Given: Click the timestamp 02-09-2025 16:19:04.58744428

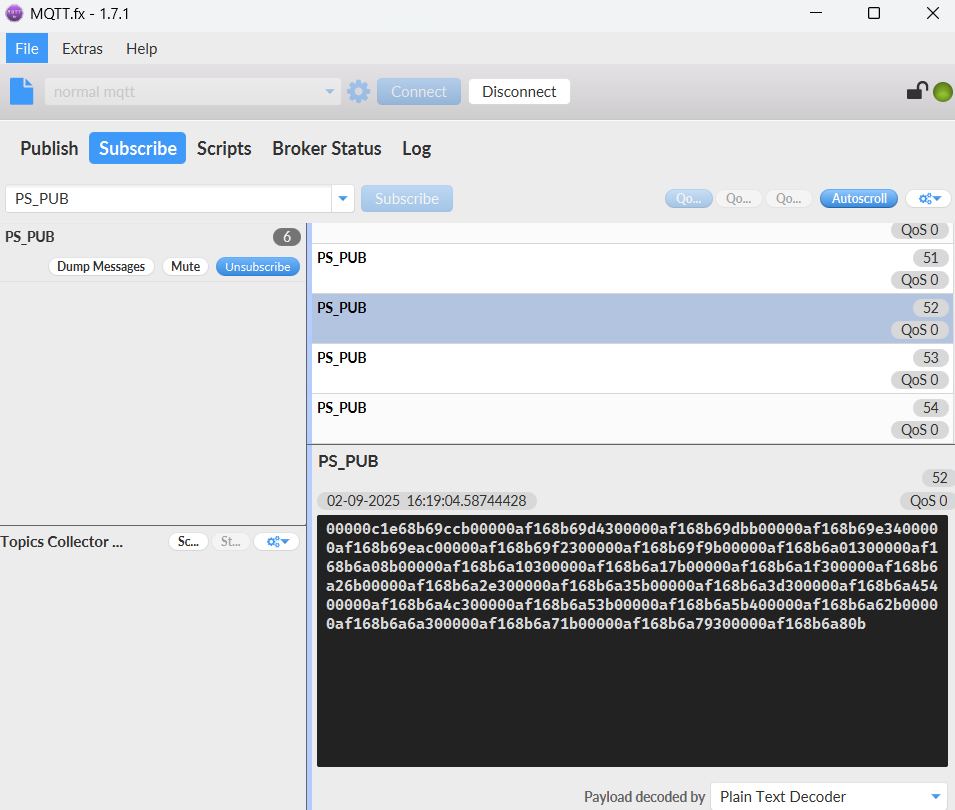Looking at the screenshot, I should click(x=426, y=501).
